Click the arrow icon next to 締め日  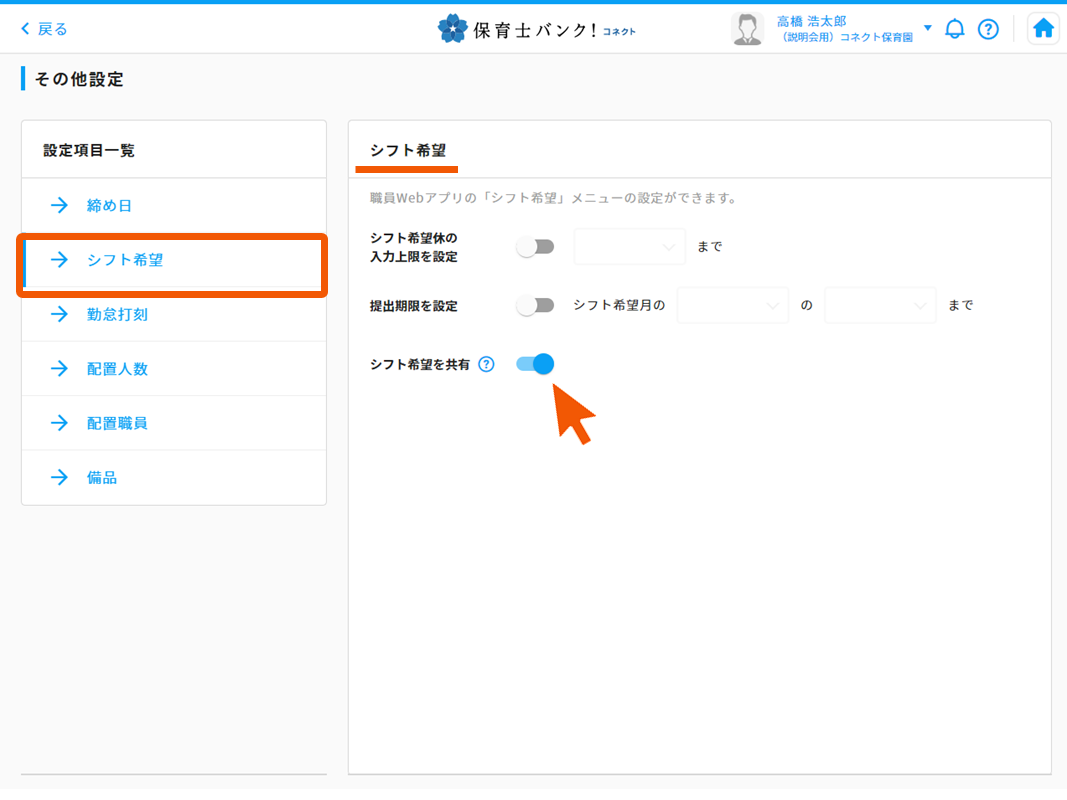pyautogui.click(x=59, y=206)
